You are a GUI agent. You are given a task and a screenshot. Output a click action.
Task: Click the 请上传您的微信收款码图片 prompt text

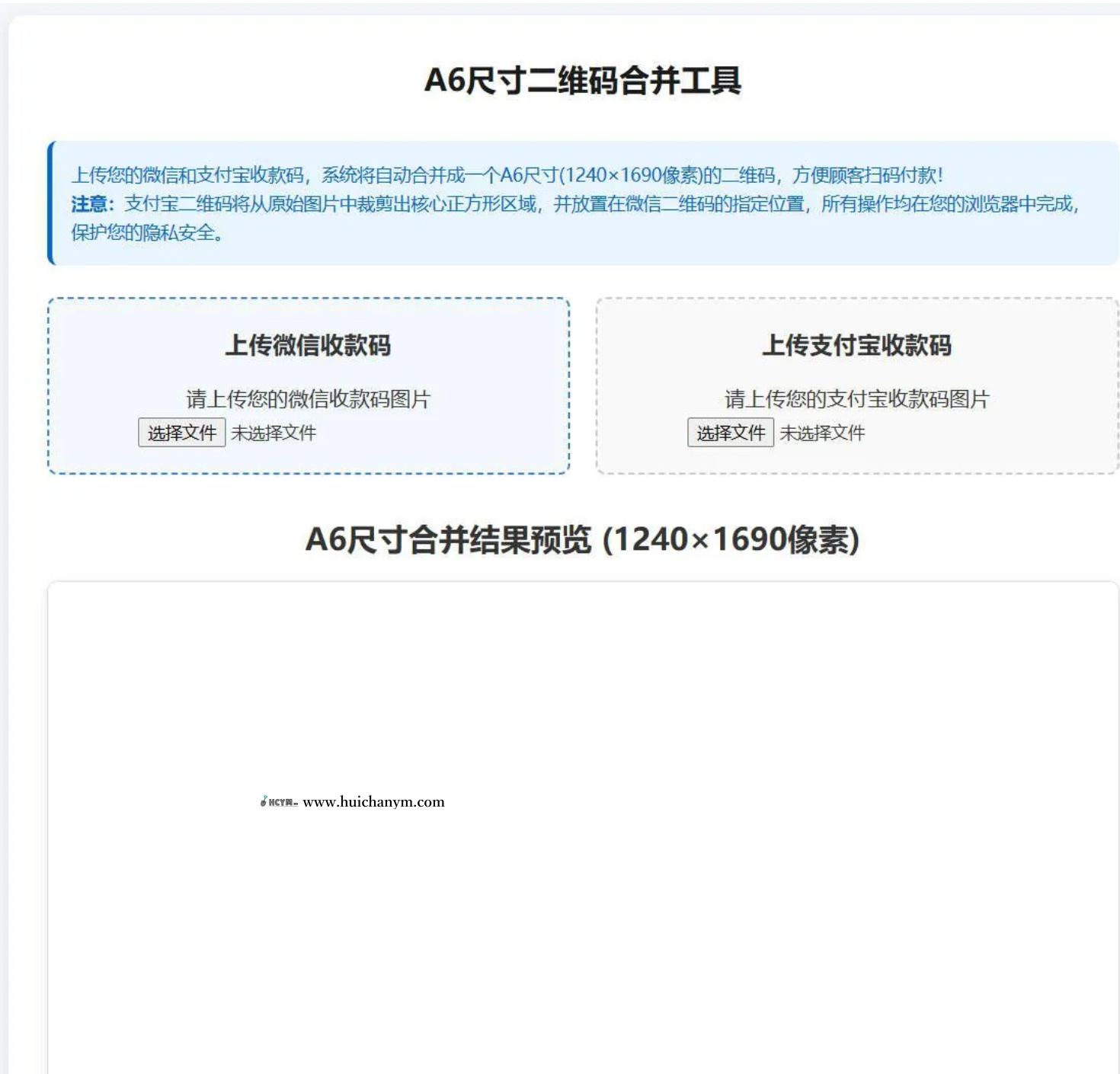(x=309, y=398)
